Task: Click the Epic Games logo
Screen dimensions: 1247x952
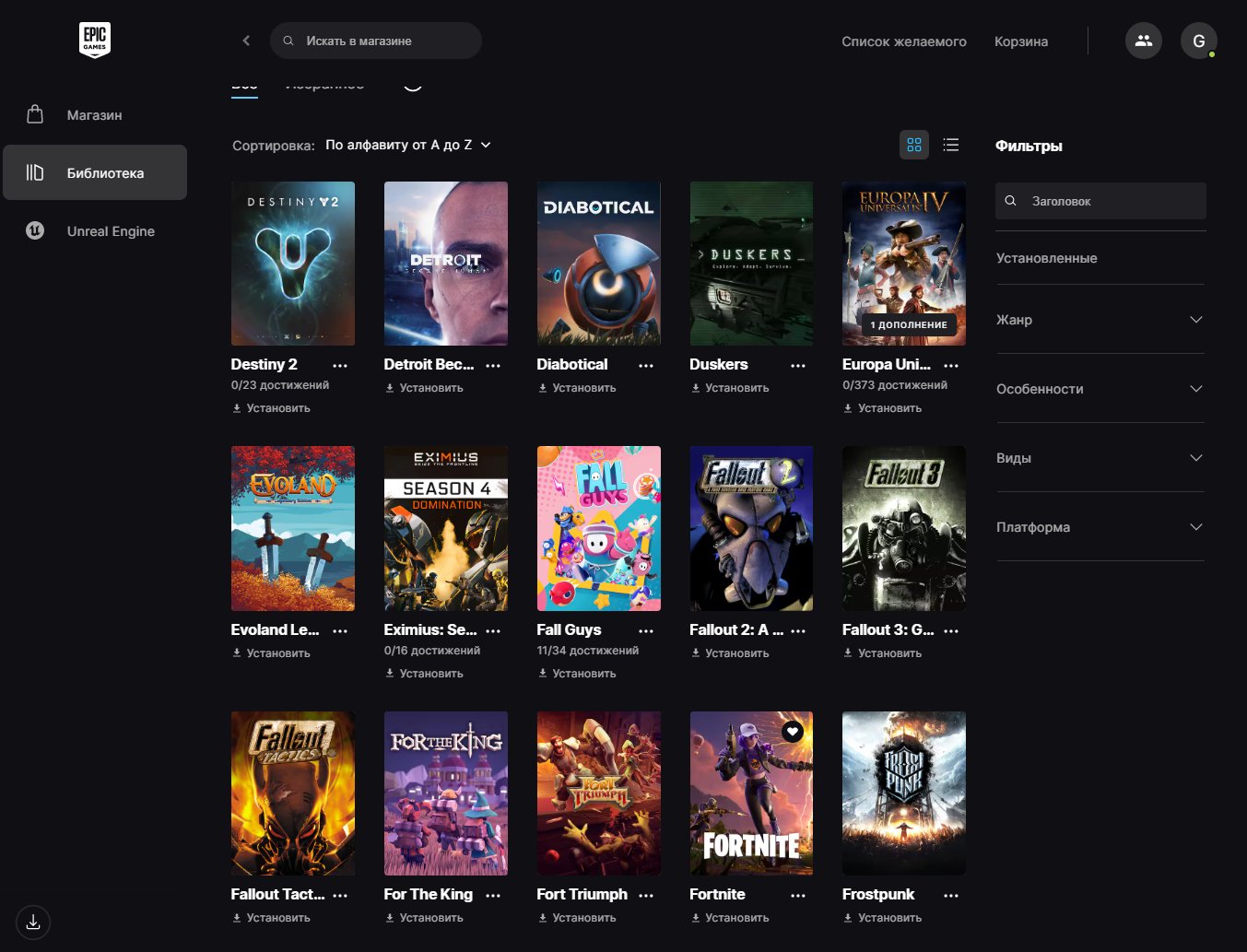Action: click(x=95, y=41)
